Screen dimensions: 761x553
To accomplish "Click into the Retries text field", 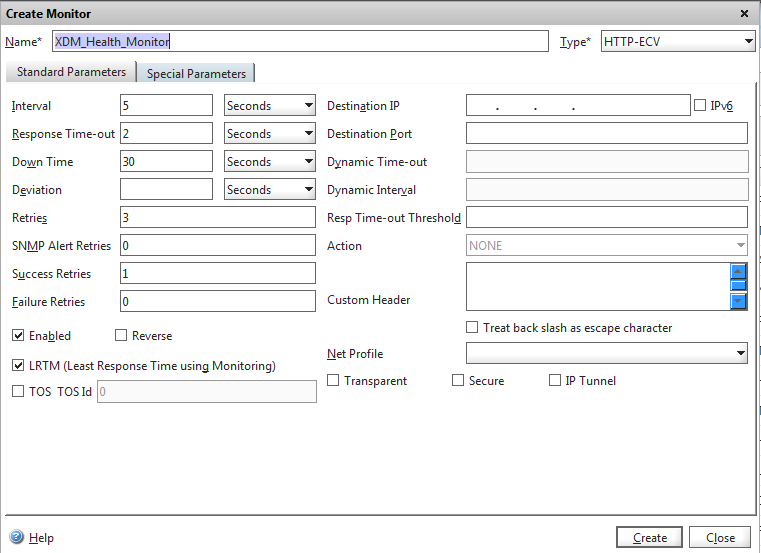I will pyautogui.click(x=217, y=217).
